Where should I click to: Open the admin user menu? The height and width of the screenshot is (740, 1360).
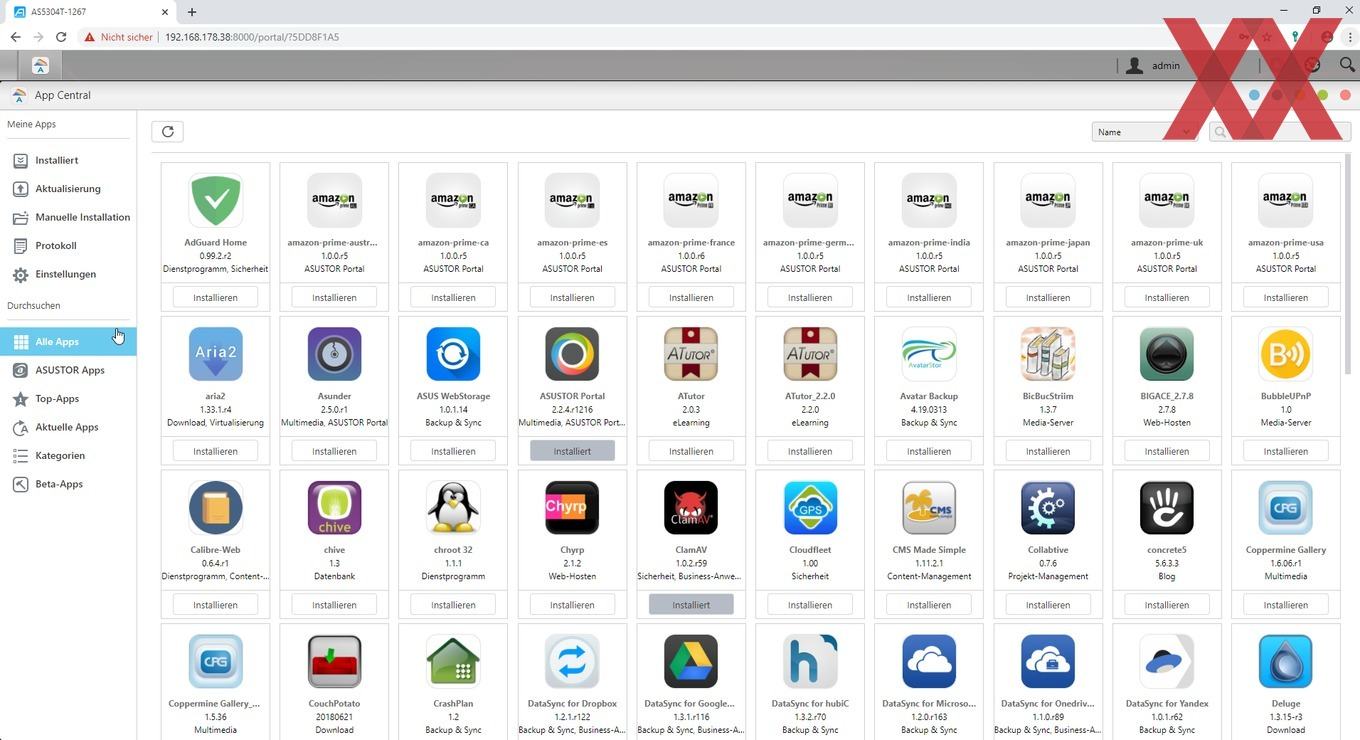click(x=1154, y=66)
